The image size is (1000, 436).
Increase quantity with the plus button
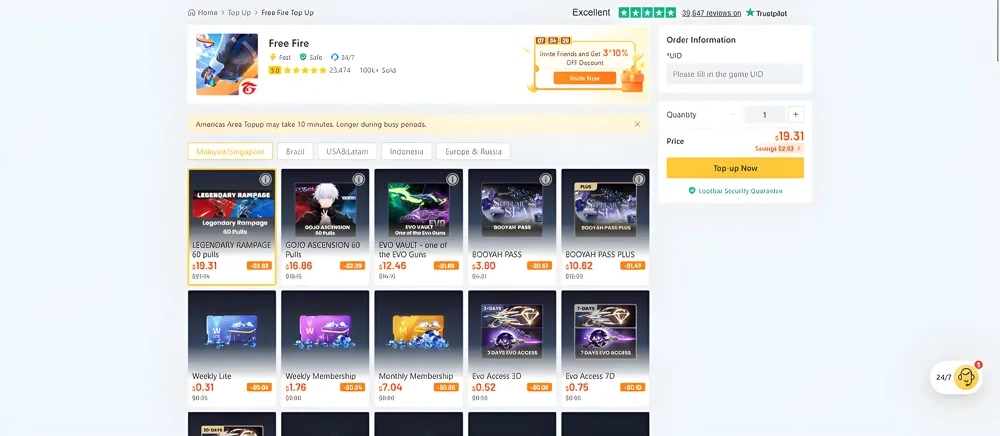tap(796, 115)
